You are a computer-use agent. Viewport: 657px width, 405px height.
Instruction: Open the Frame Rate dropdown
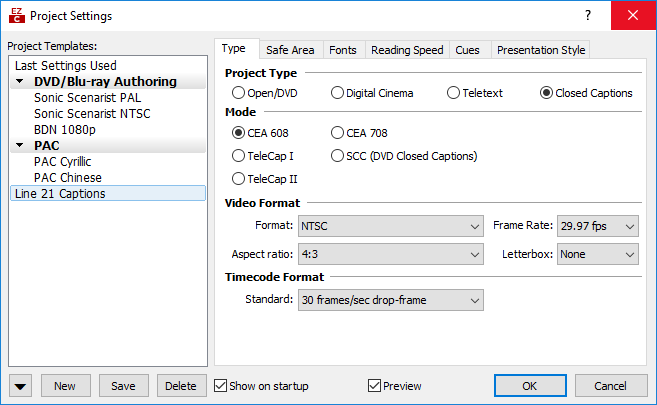pos(598,226)
